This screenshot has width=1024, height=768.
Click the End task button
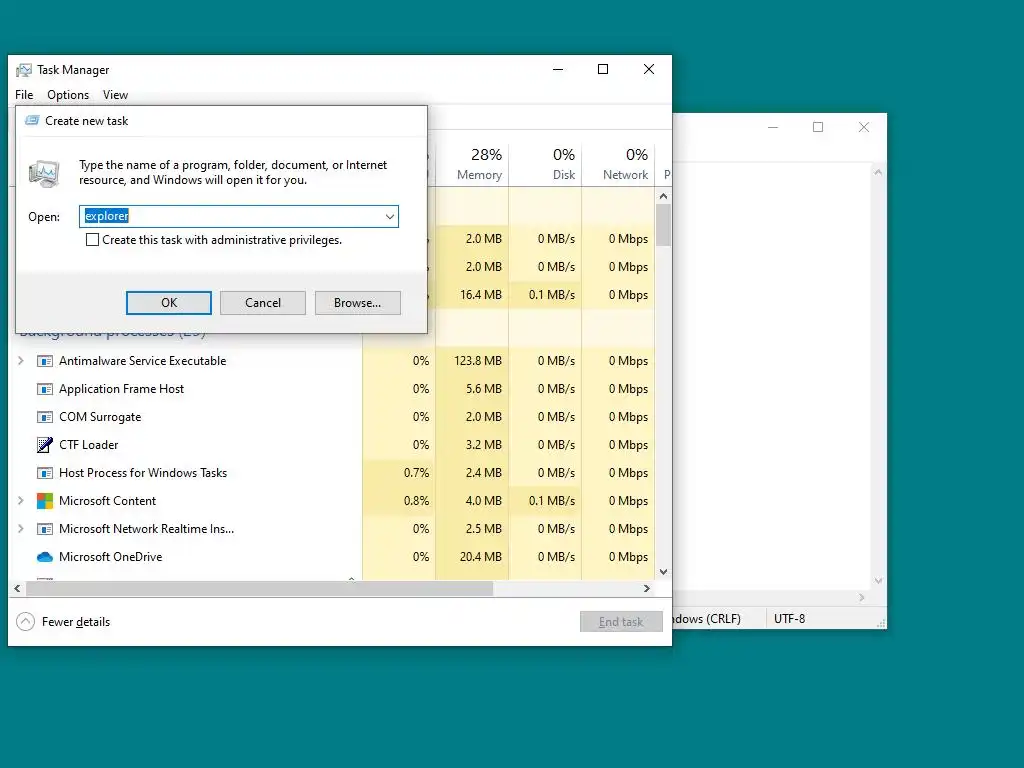tap(621, 622)
